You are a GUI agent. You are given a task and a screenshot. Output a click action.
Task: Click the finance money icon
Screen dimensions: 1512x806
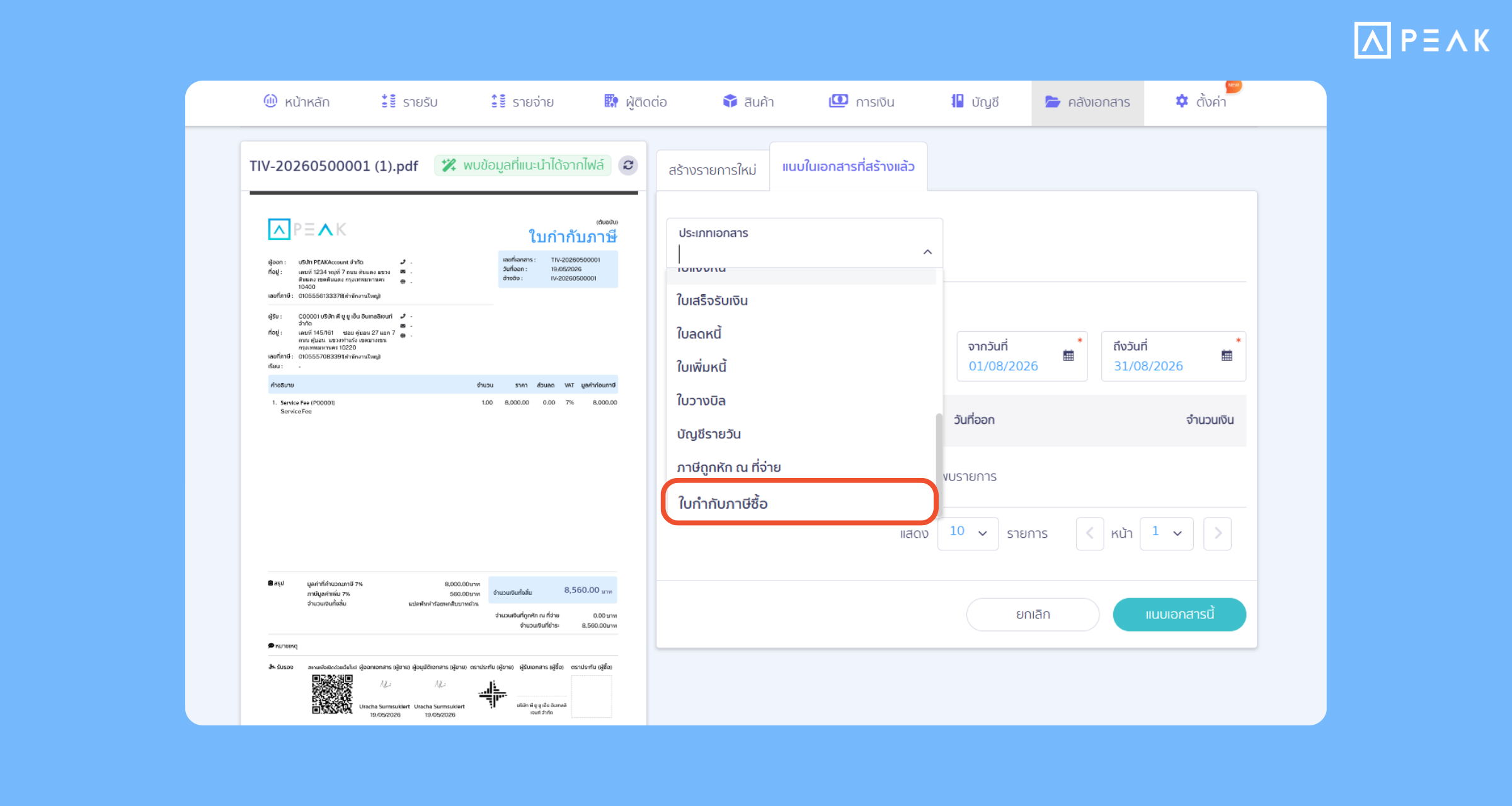838,101
